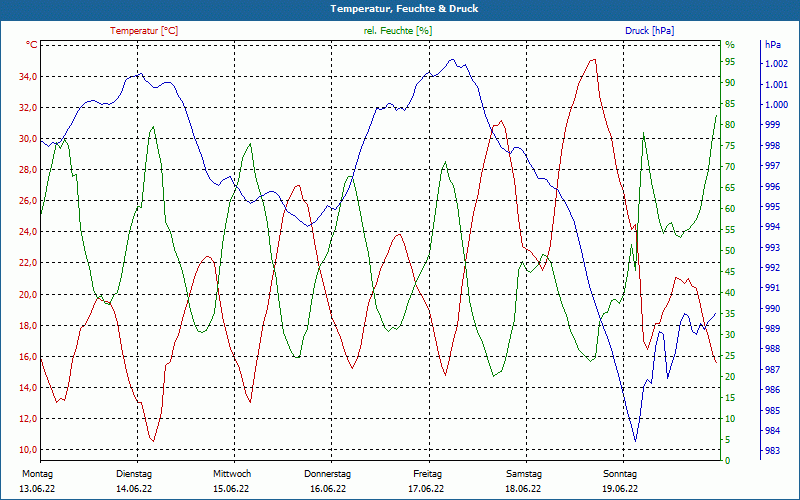Viewport: 800px width, 500px height.
Task: Click the '45' humidity axis value
Action: coord(730,272)
